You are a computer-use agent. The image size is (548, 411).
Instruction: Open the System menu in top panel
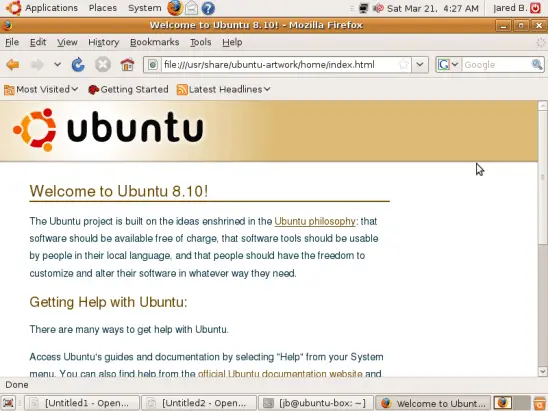pos(145,8)
